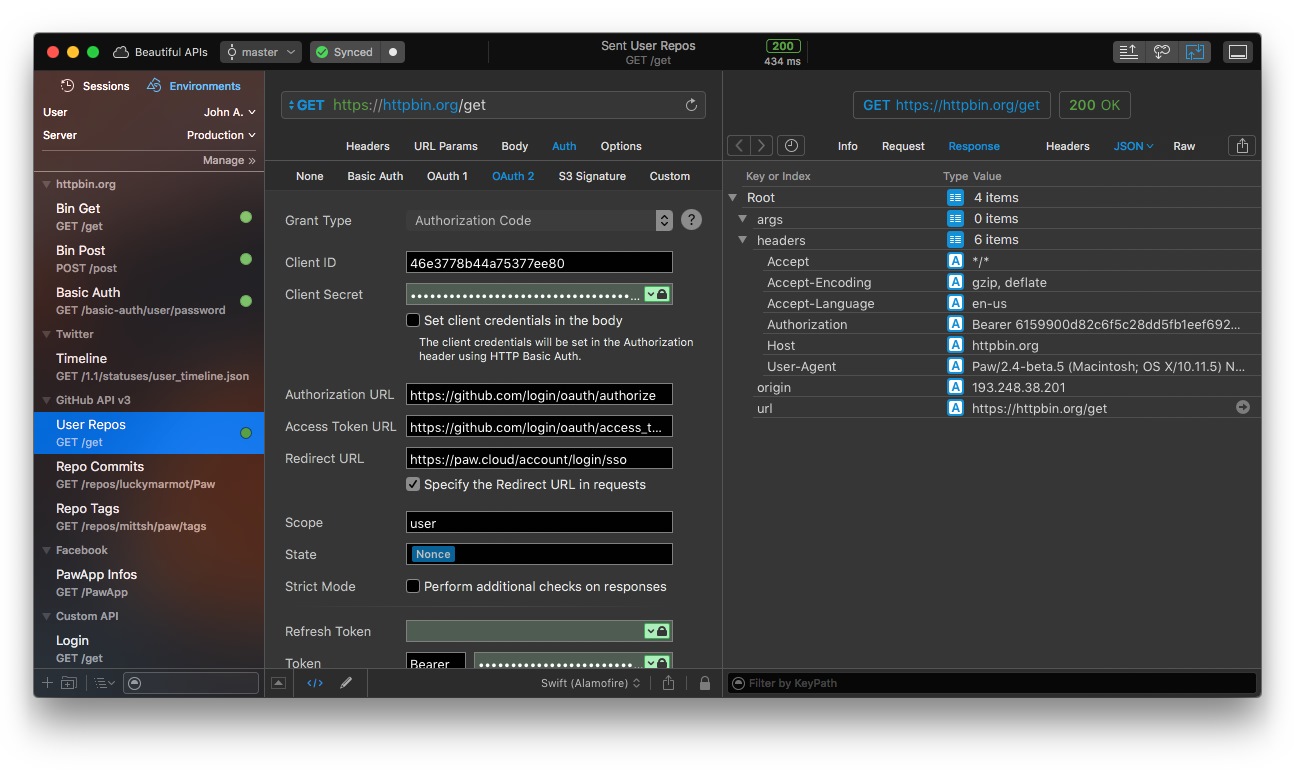Open the GET method selector in URL bar
This screenshot has width=1294, height=778.
click(x=305, y=105)
